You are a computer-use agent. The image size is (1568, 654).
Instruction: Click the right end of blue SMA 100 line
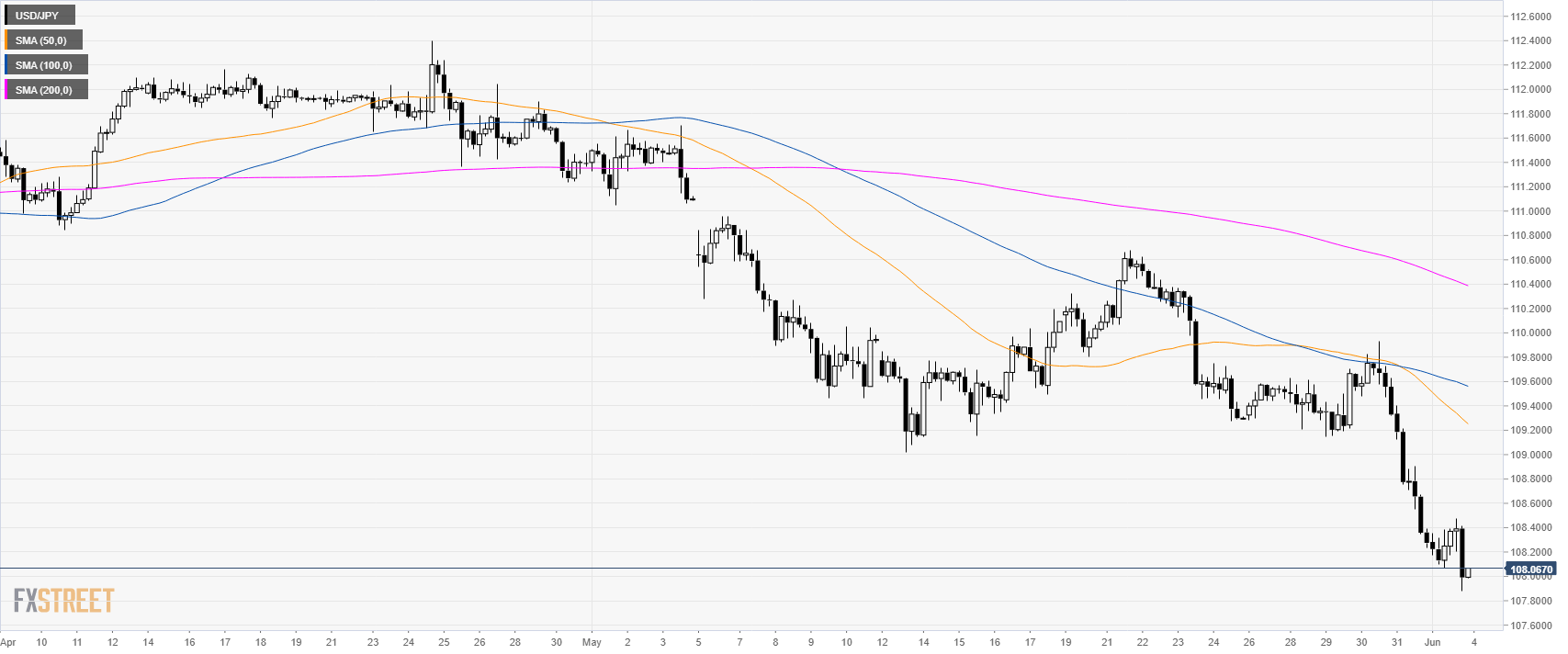[x=1467, y=386]
